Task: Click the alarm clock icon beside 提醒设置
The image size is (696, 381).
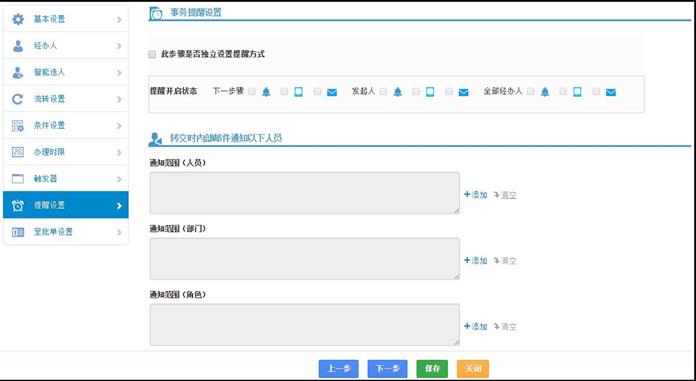Action: pos(18,205)
